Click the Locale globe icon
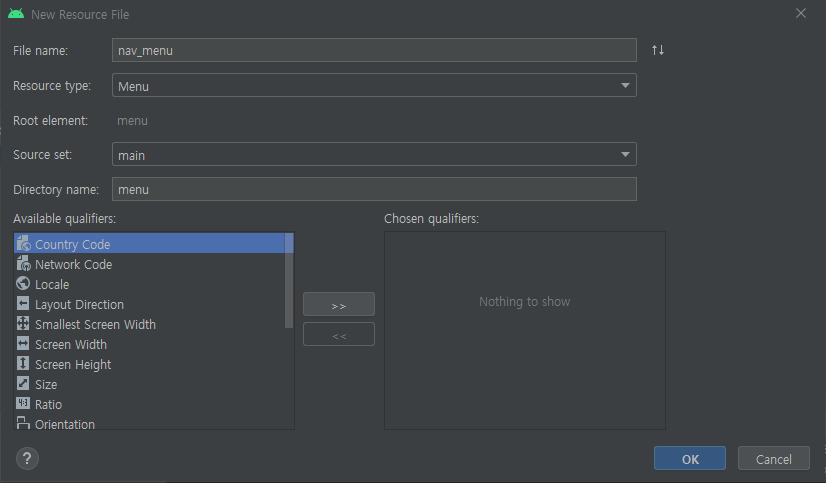The image size is (826, 483). pos(23,283)
